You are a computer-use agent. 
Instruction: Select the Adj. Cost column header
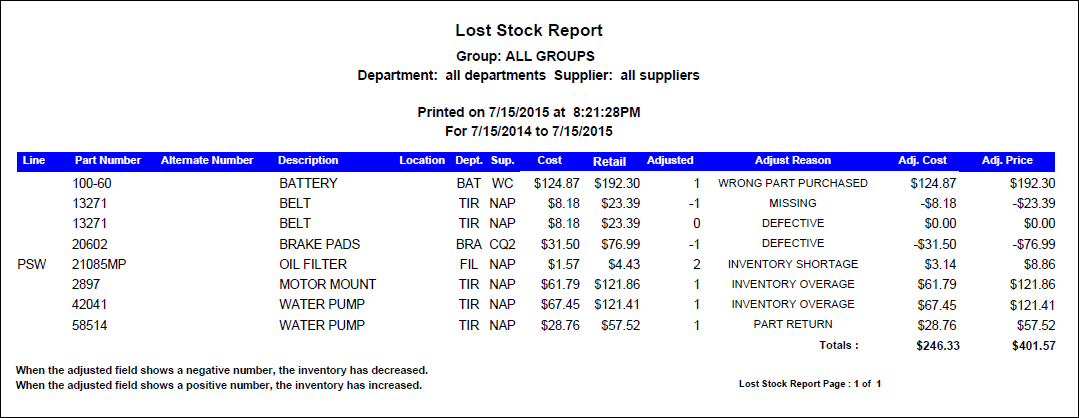pos(920,160)
